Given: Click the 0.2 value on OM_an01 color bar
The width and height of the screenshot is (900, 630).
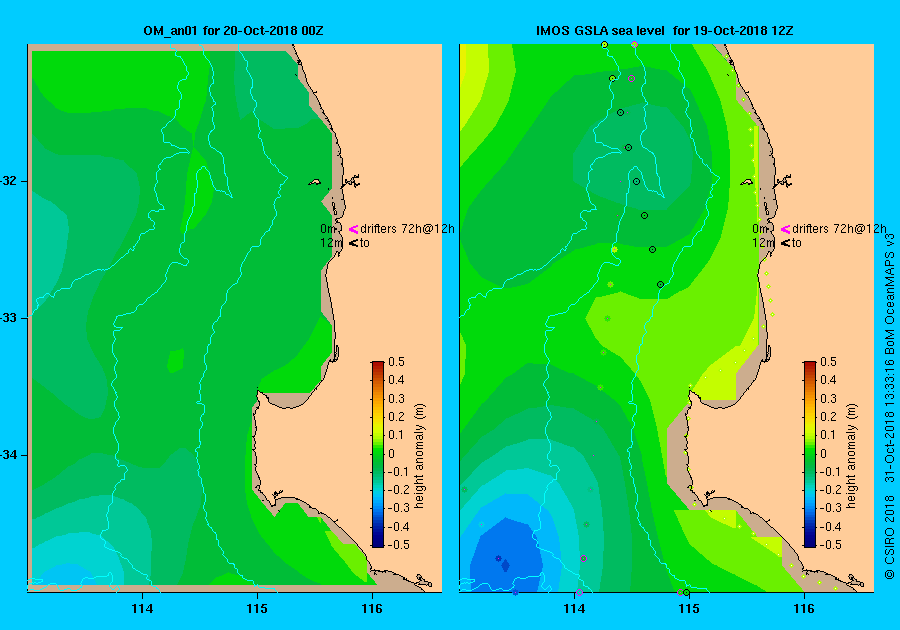Looking at the screenshot, I should pyautogui.click(x=397, y=417).
